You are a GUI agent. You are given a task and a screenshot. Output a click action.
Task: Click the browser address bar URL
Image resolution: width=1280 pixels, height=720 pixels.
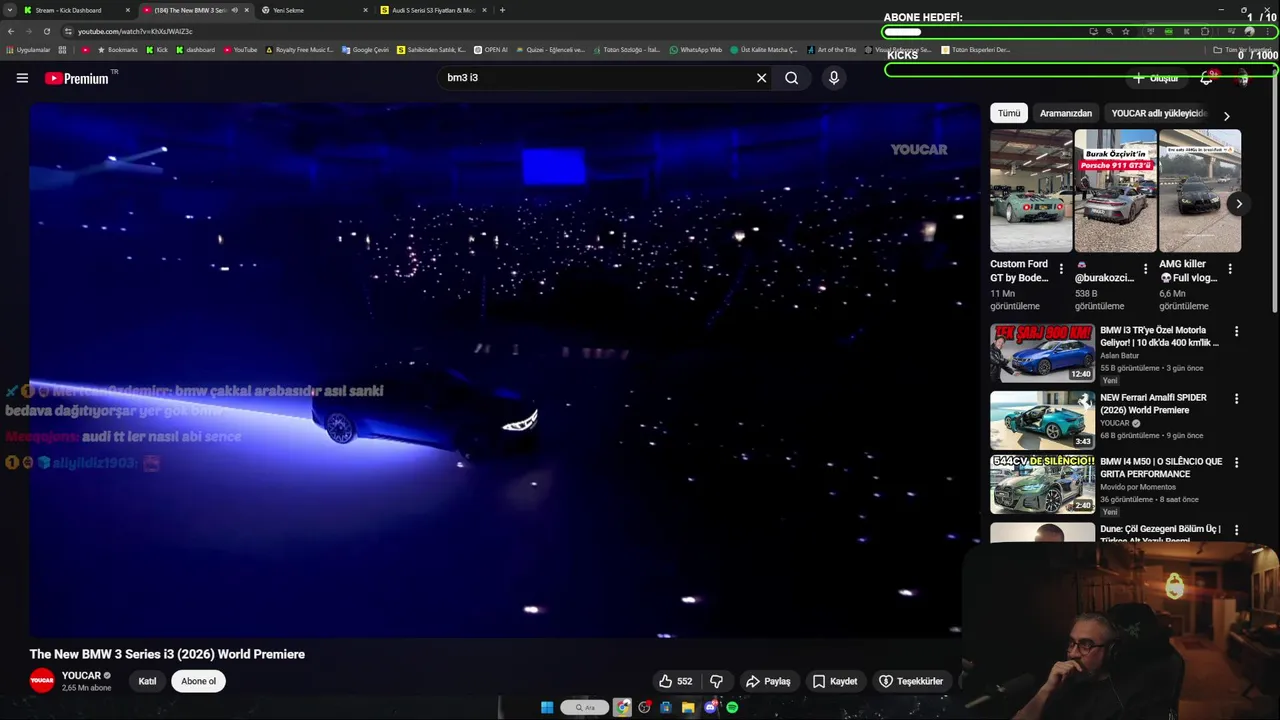[x=135, y=31]
